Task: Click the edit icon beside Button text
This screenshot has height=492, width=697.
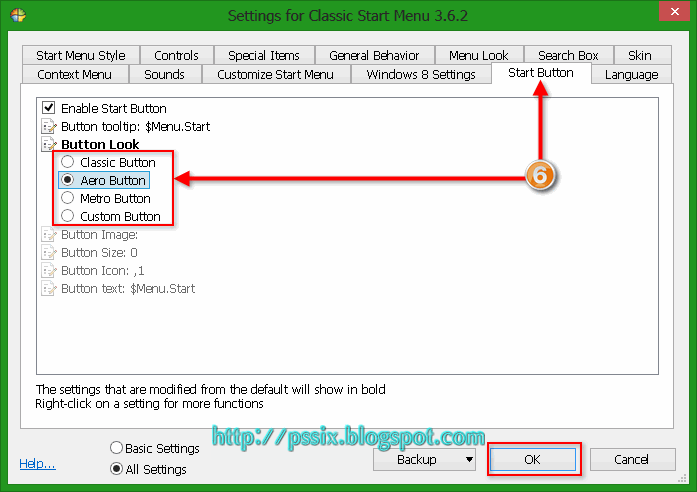Action: coord(49,289)
